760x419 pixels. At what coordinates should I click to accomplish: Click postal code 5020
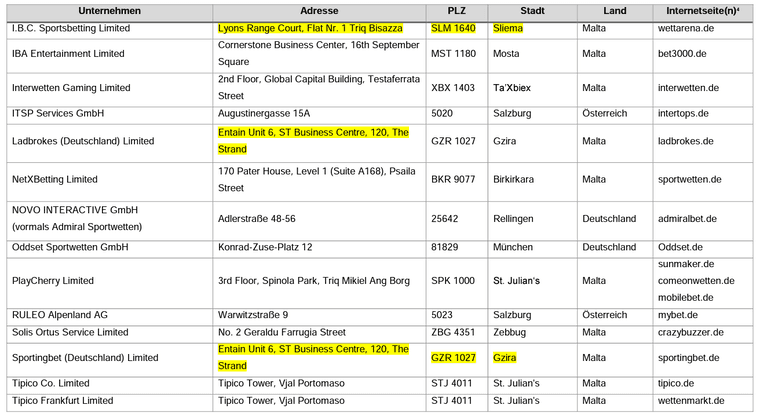pyautogui.click(x=442, y=113)
